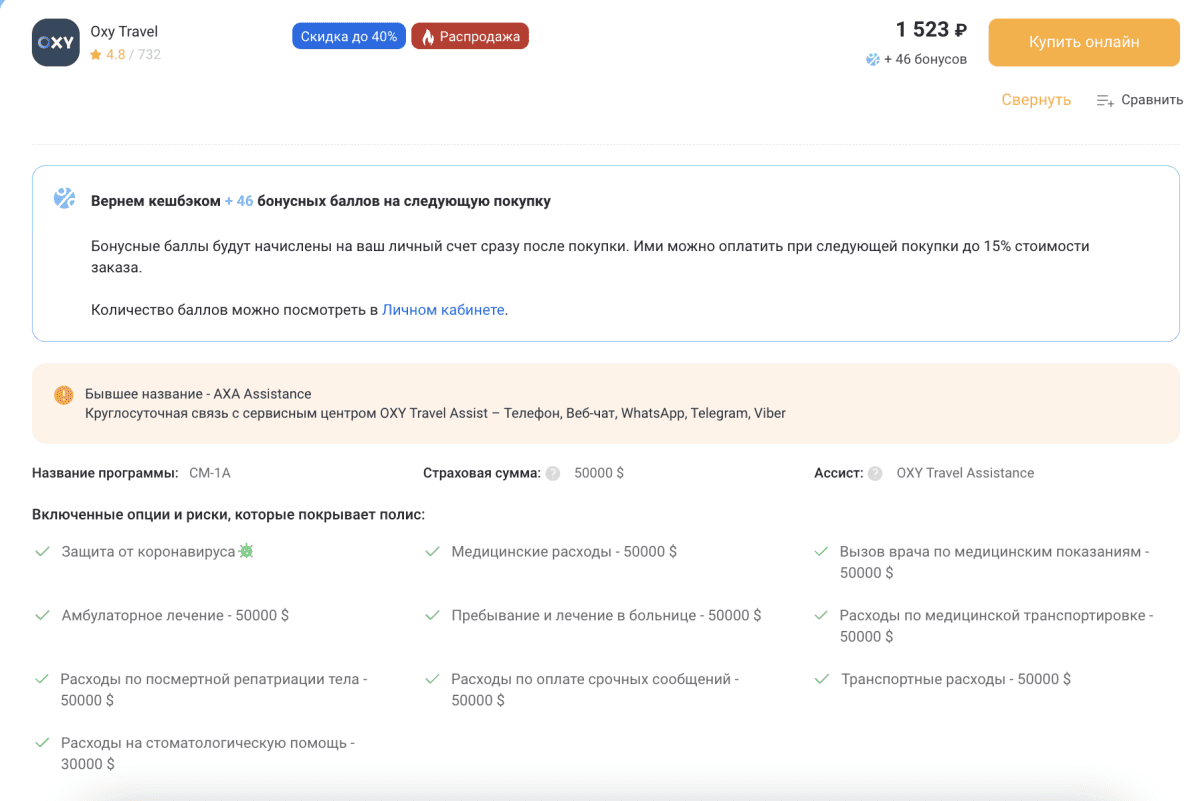The width and height of the screenshot is (1200, 801).
Task: Click the checkmark beside Транспортные расходы
Action: tap(821, 679)
